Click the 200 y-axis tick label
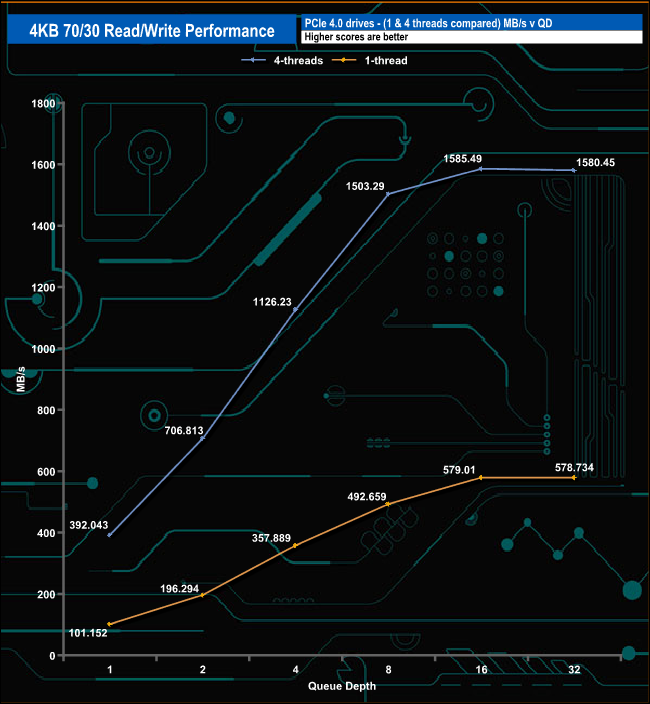The image size is (650, 704). point(46,594)
